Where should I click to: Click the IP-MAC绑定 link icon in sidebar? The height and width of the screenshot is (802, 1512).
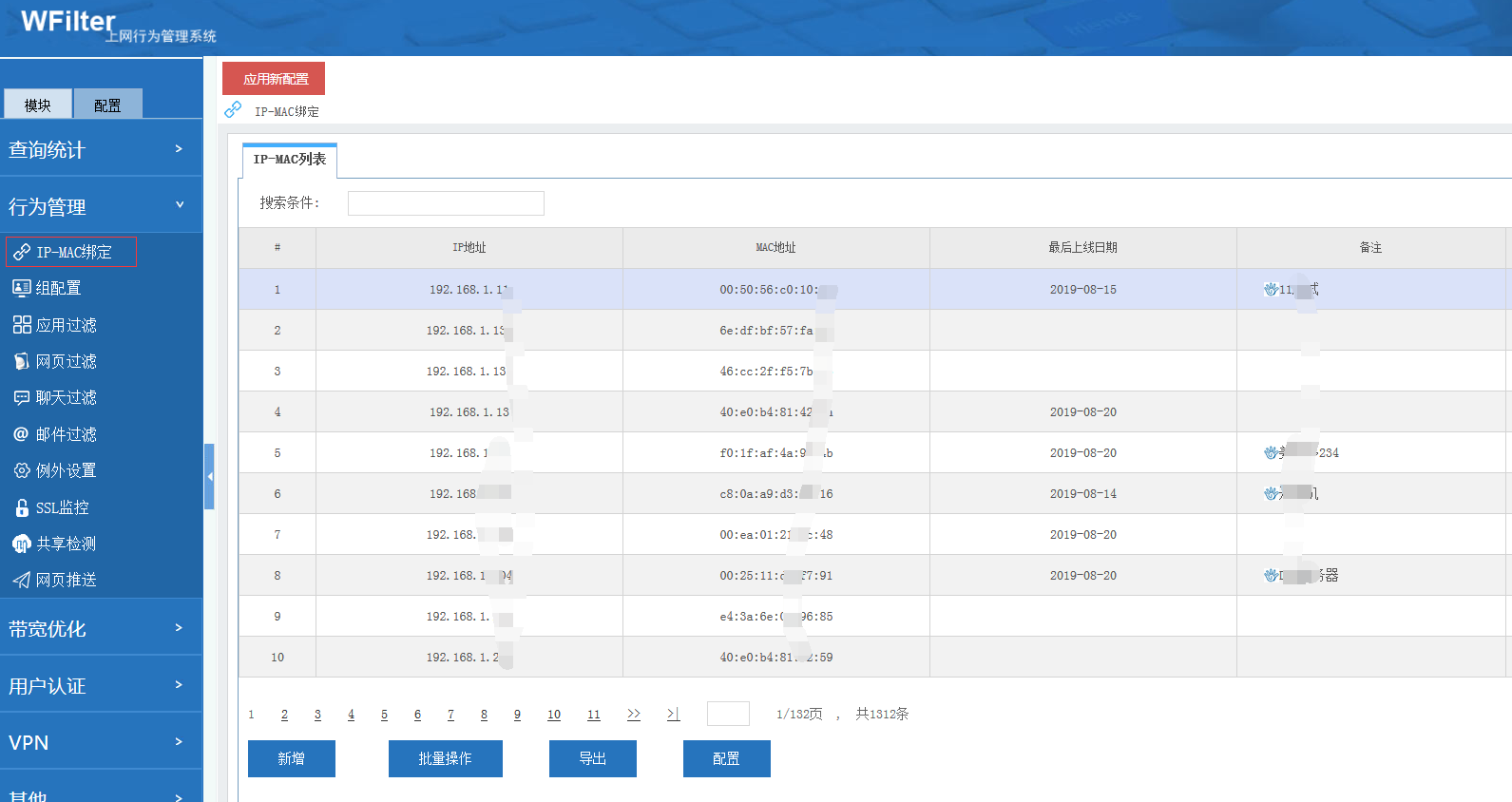(22, 252)
